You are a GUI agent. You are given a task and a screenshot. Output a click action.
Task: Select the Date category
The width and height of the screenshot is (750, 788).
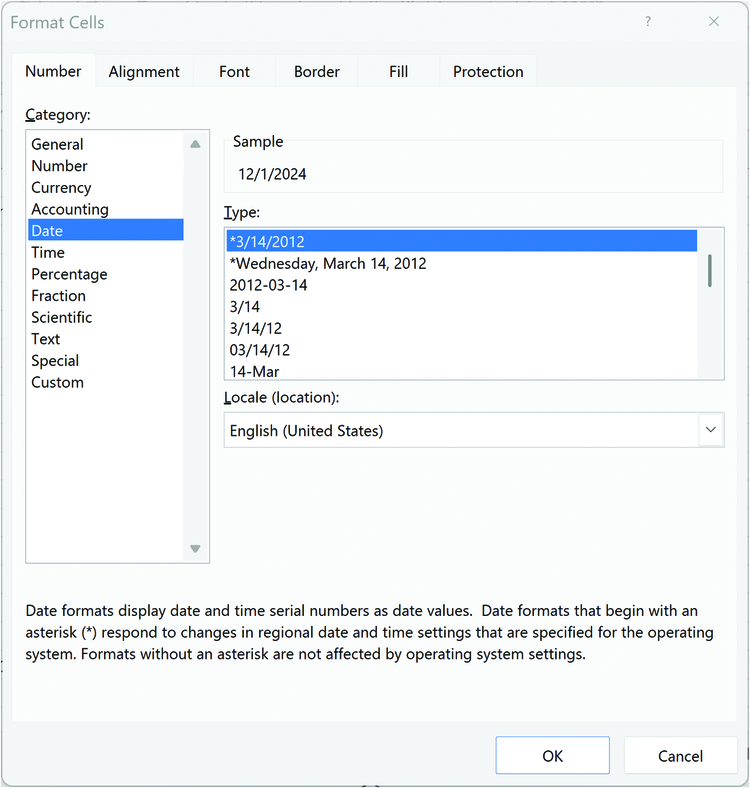[106, 230]
